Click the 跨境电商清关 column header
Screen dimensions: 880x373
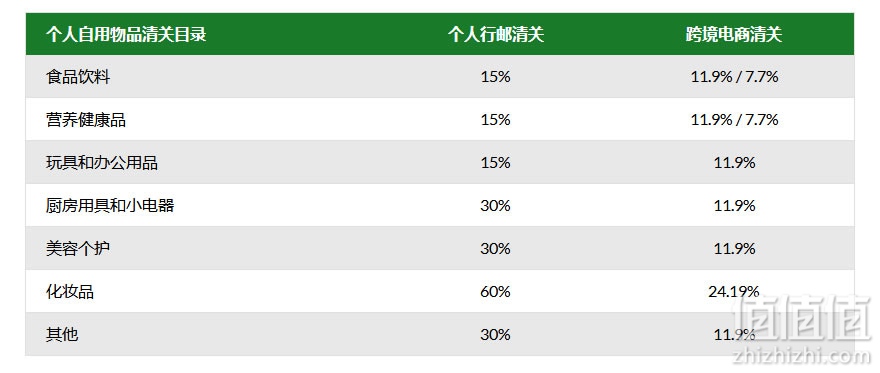pos(734,35)
